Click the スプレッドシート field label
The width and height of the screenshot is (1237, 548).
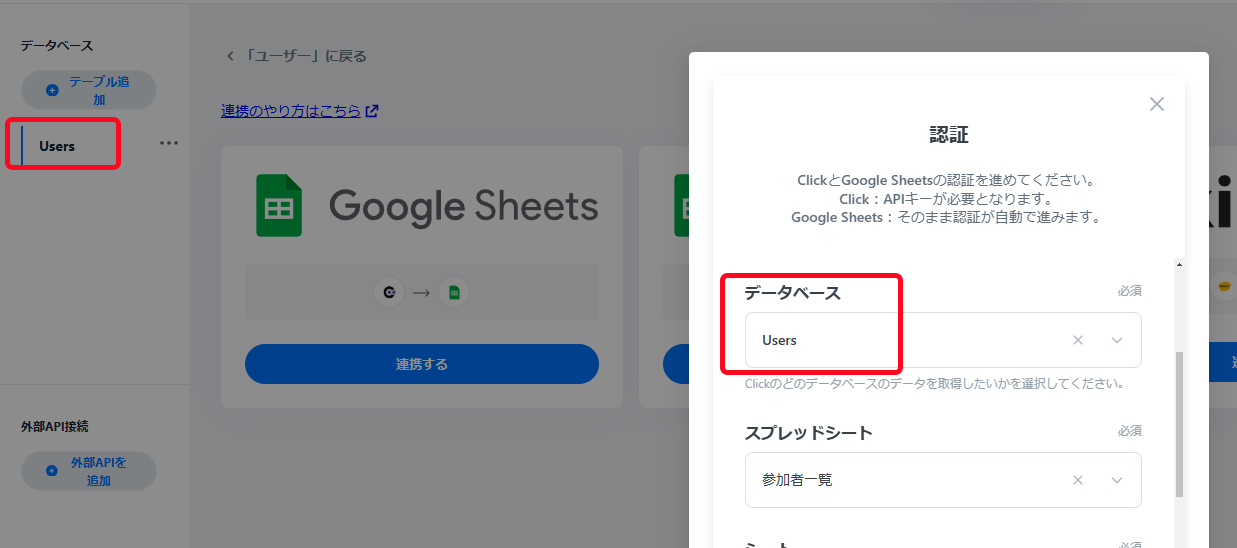click(x=808, y=433)
